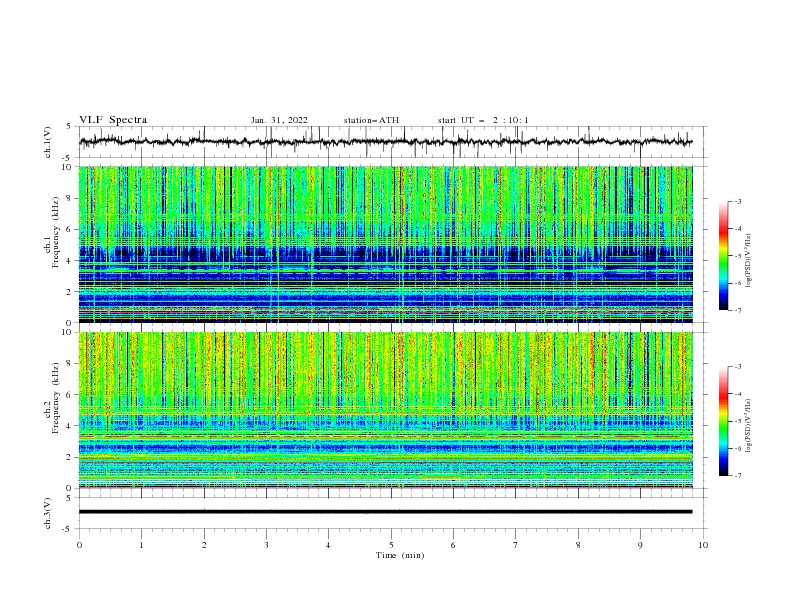
Task: Click the time-axis tick label '0'
Action: pos(79,545)
